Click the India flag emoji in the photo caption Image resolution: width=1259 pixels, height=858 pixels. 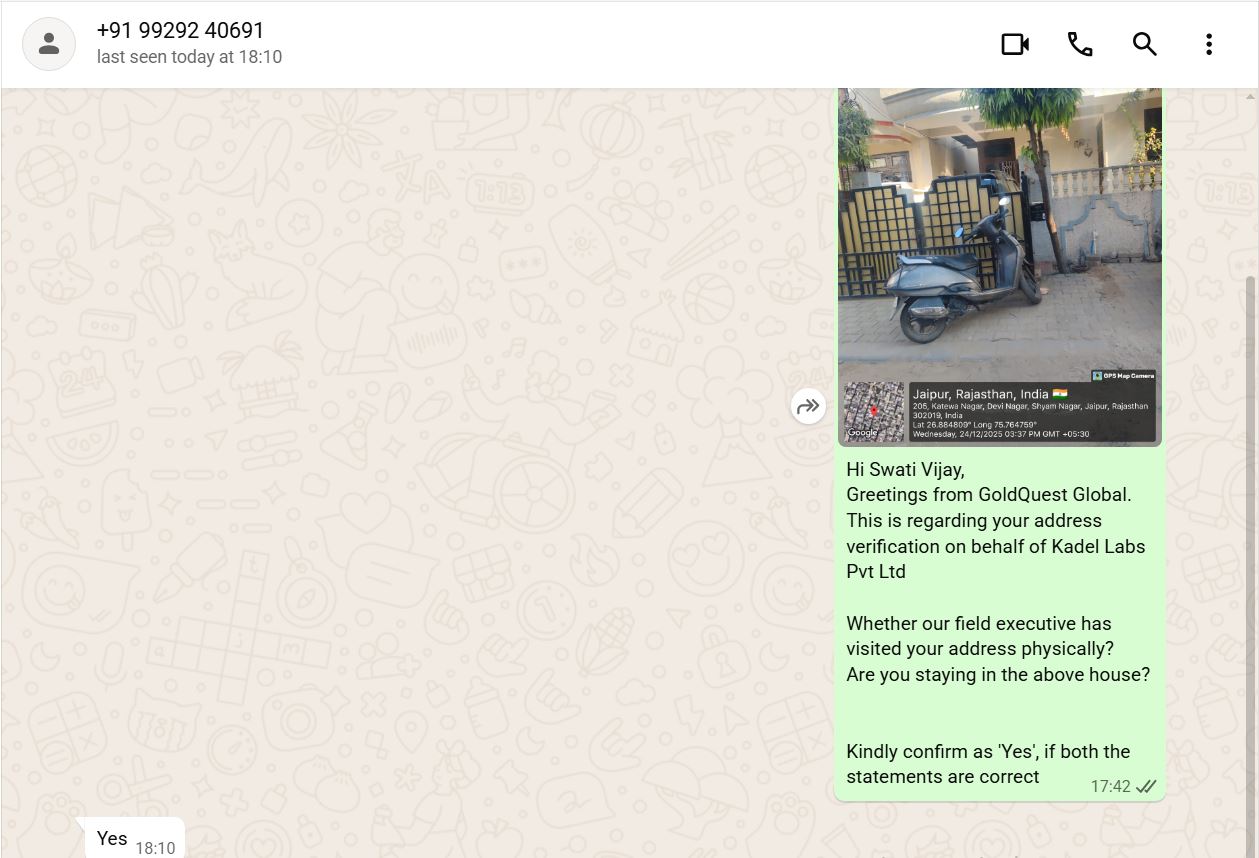tap(1060, 394)
